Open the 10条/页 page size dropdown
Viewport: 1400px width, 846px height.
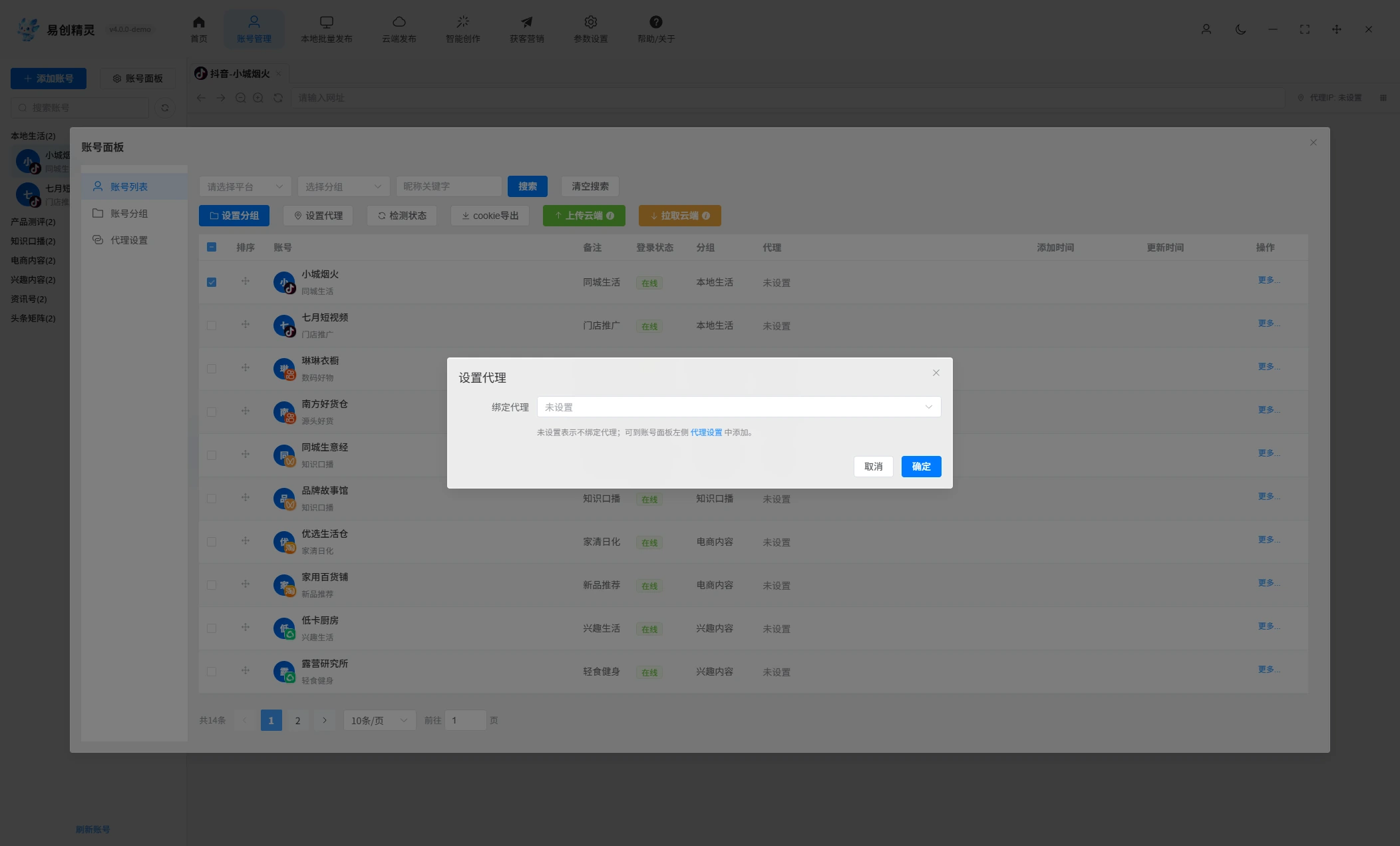coord(379,720)
